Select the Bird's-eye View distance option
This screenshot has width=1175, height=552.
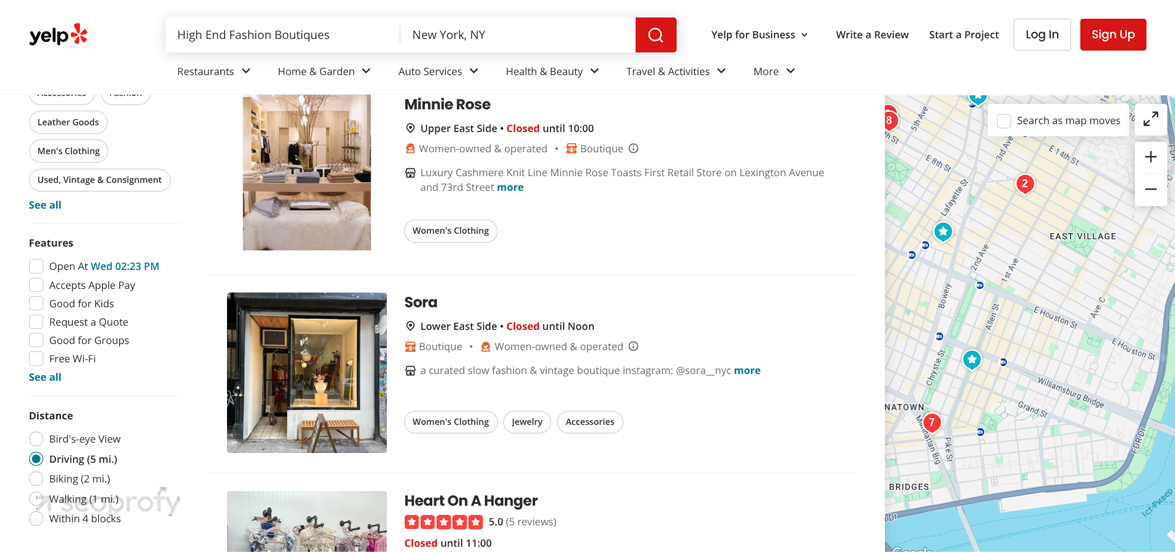pyautogui.click(x=36, y=439)
